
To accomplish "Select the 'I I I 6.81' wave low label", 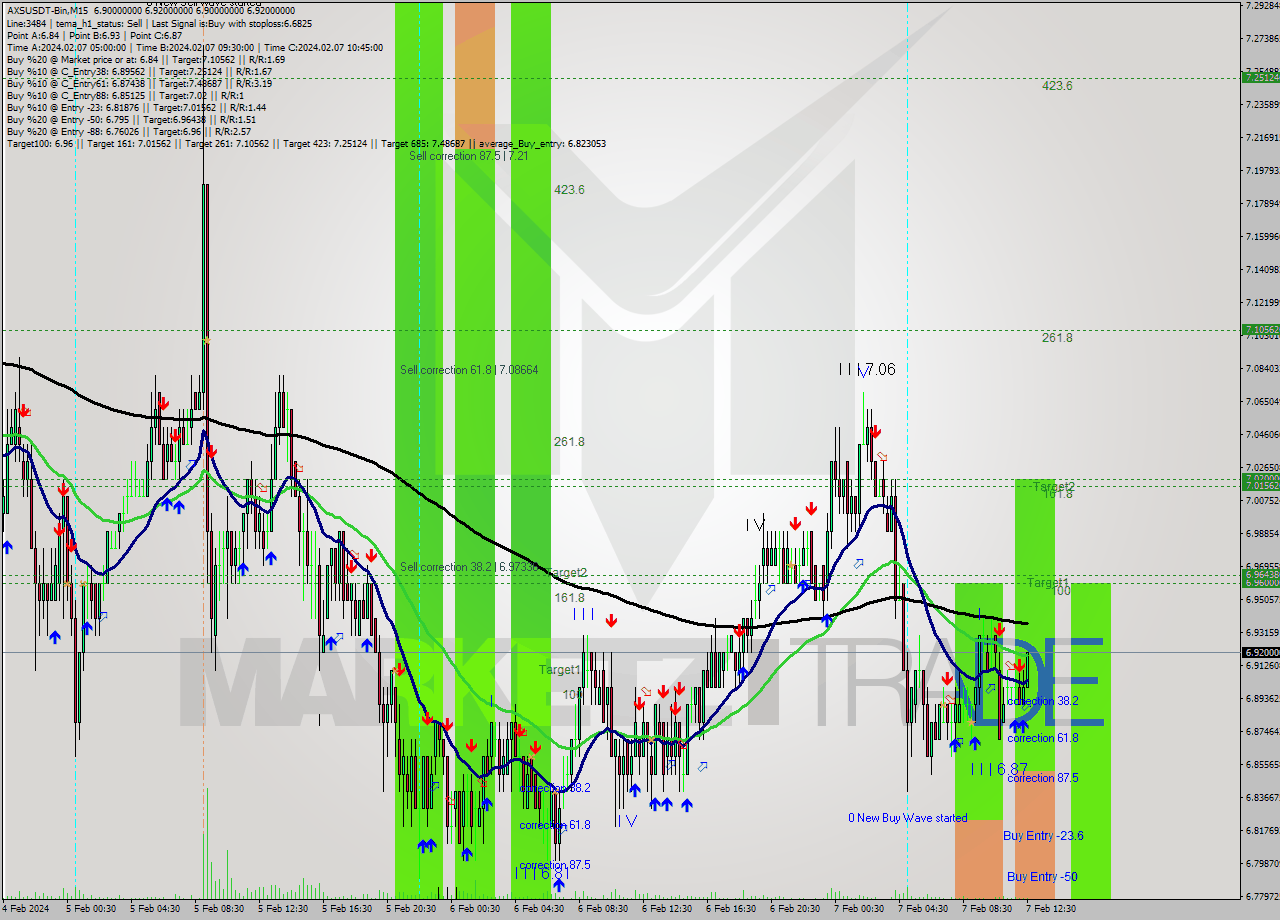I will tap(541, 873).
